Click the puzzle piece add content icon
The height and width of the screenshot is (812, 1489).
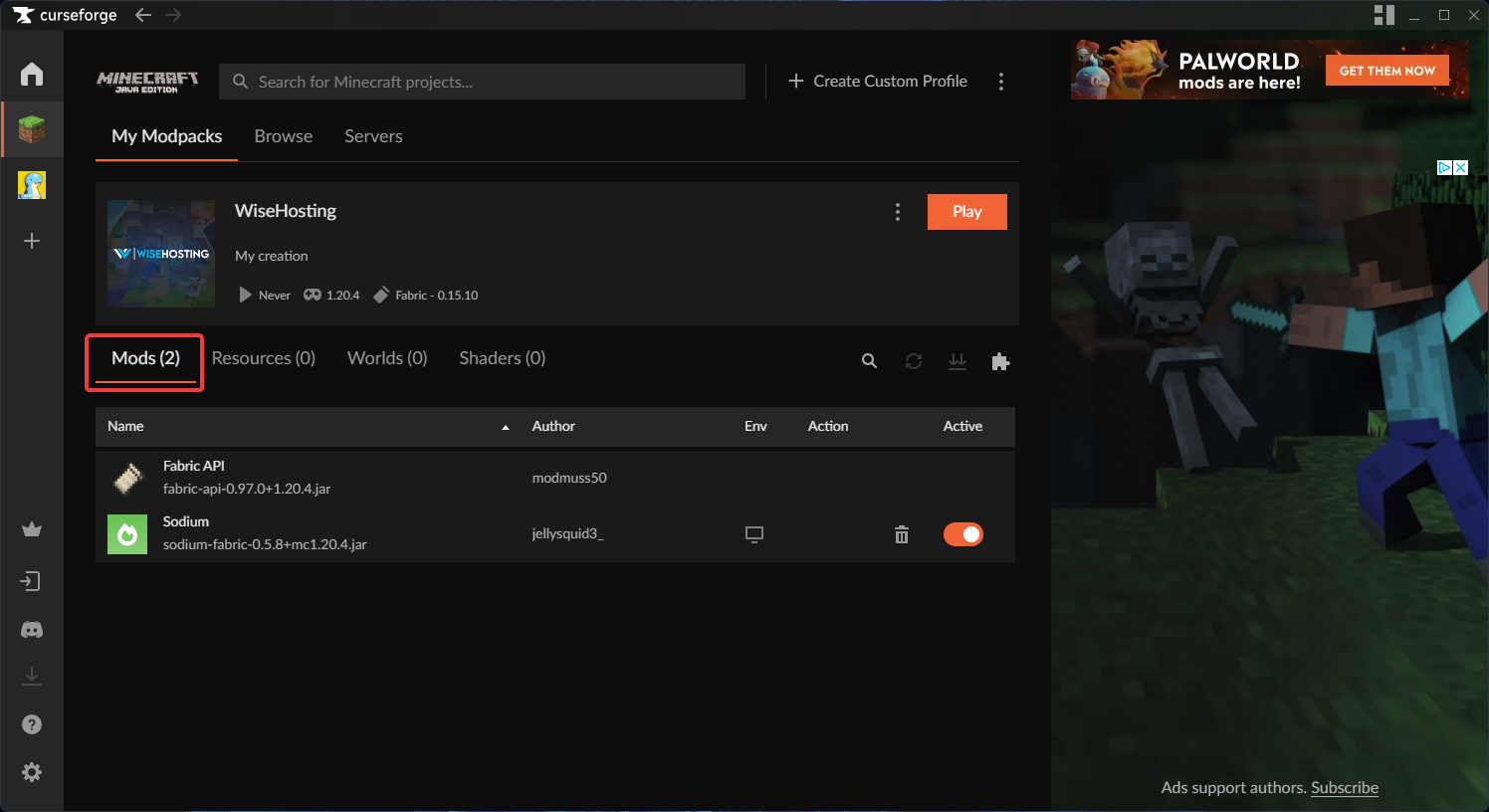click(x=1000, y=361)
